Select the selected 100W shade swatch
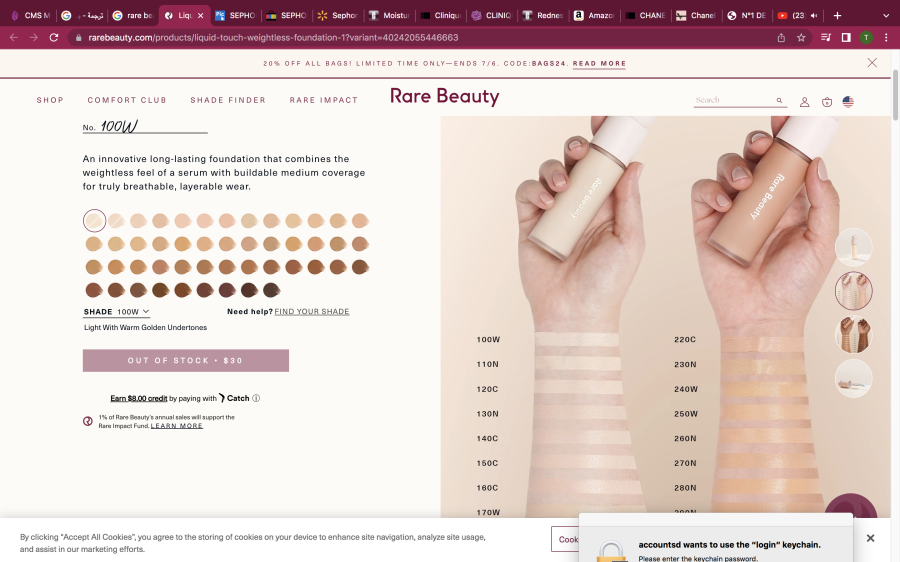Screen dimensions: 900x562 coord(94,220)
